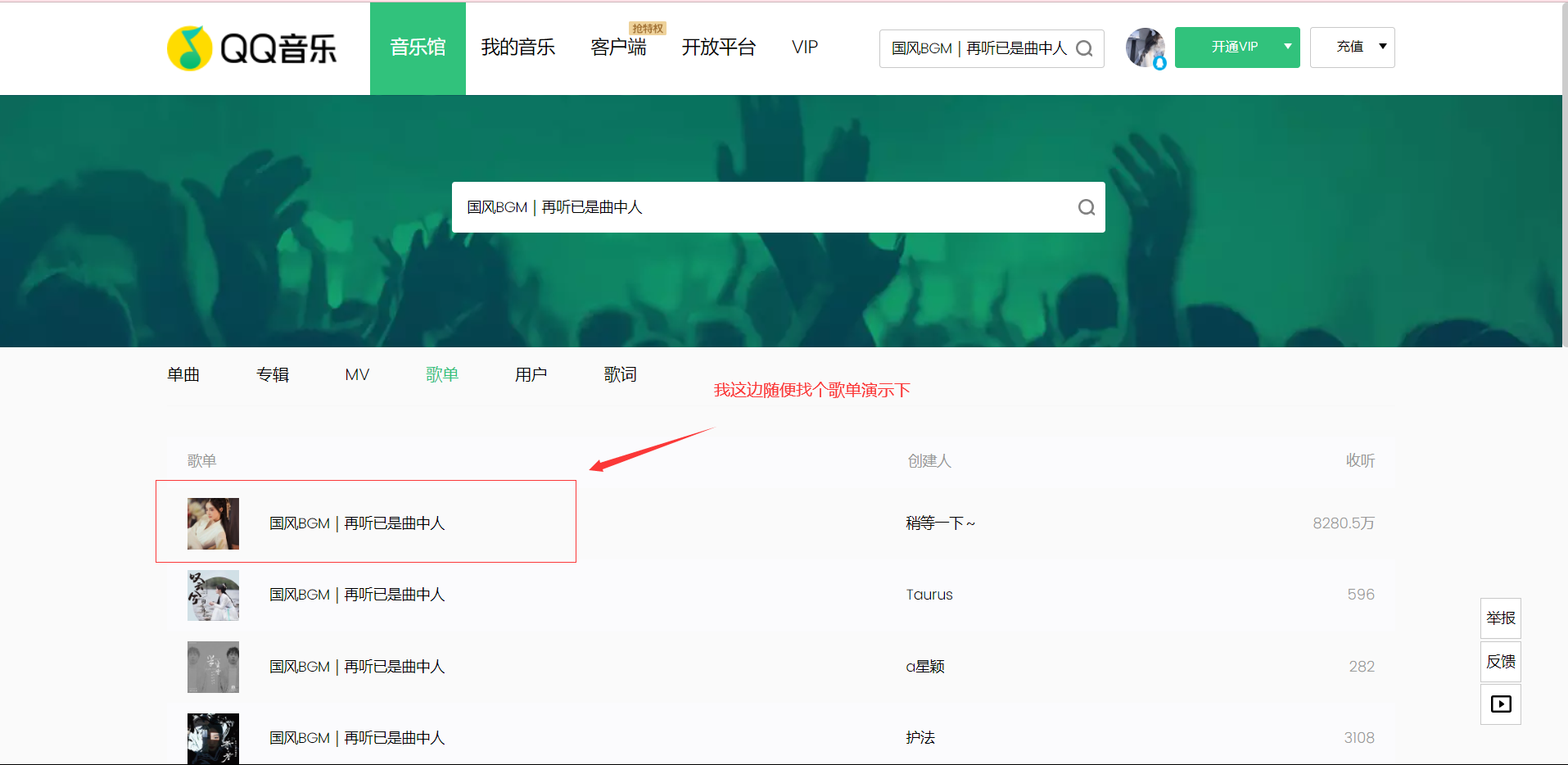Open cover thumbnail of playlist by a星颖
The width and height of the screenshot is (1568, 765).
tap(213, 667)
